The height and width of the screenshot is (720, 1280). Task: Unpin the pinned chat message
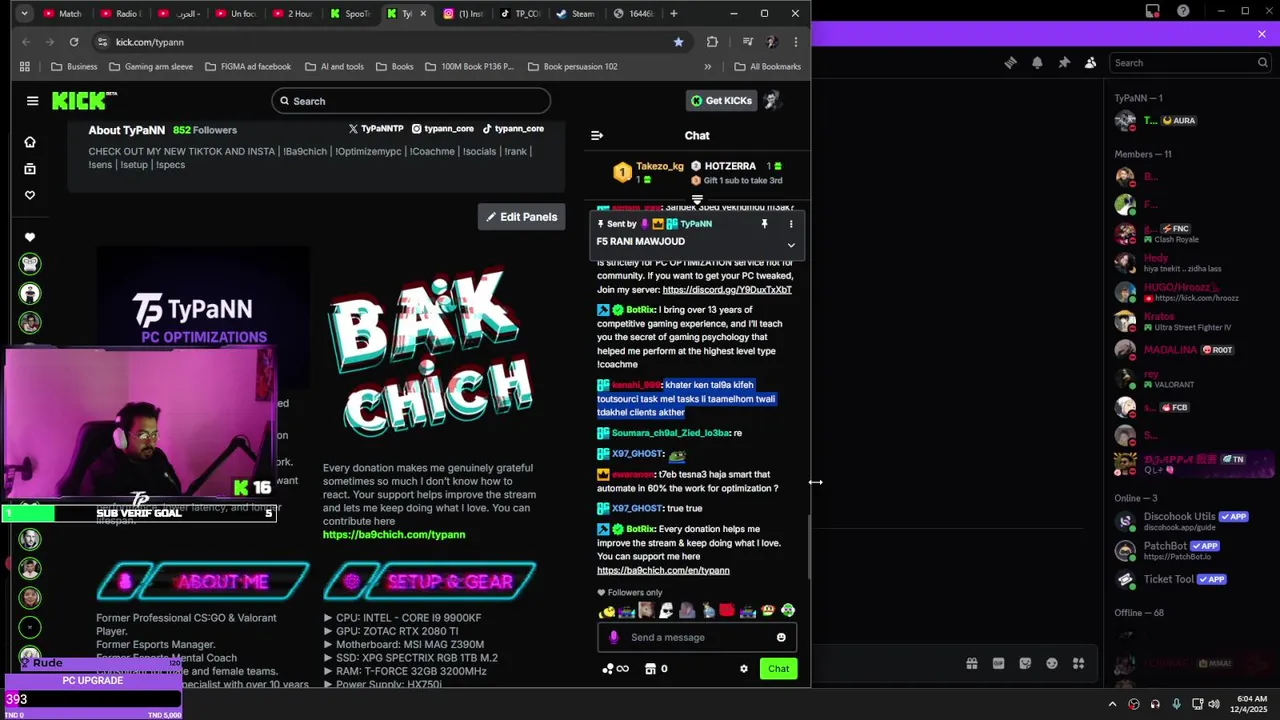tap(764, 224)
